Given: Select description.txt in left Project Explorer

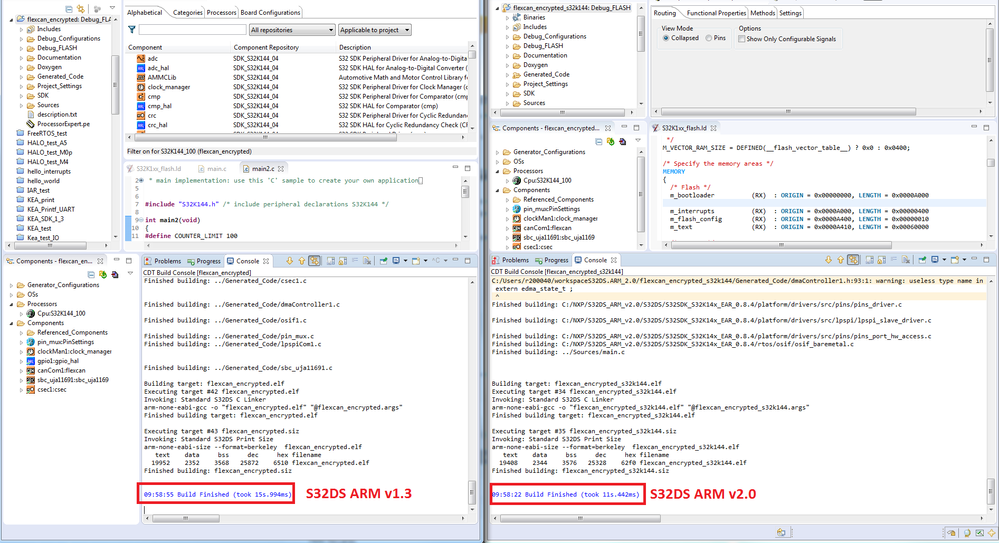Looking at the screenshot, I should pos(57,115).
